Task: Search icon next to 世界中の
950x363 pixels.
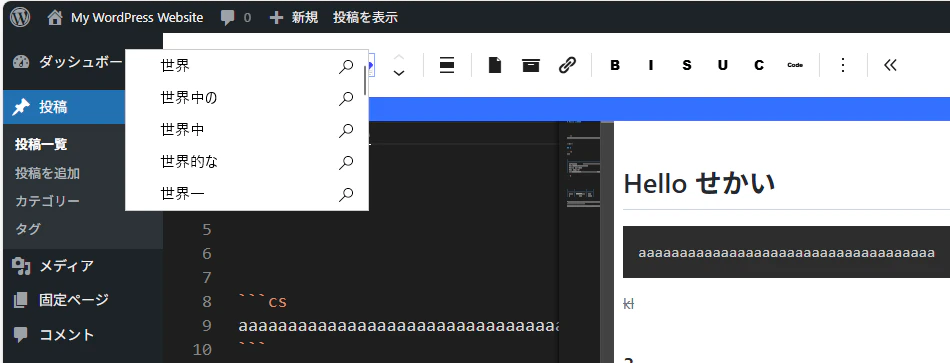Action: pyautogui.click(x=346, y=98)
